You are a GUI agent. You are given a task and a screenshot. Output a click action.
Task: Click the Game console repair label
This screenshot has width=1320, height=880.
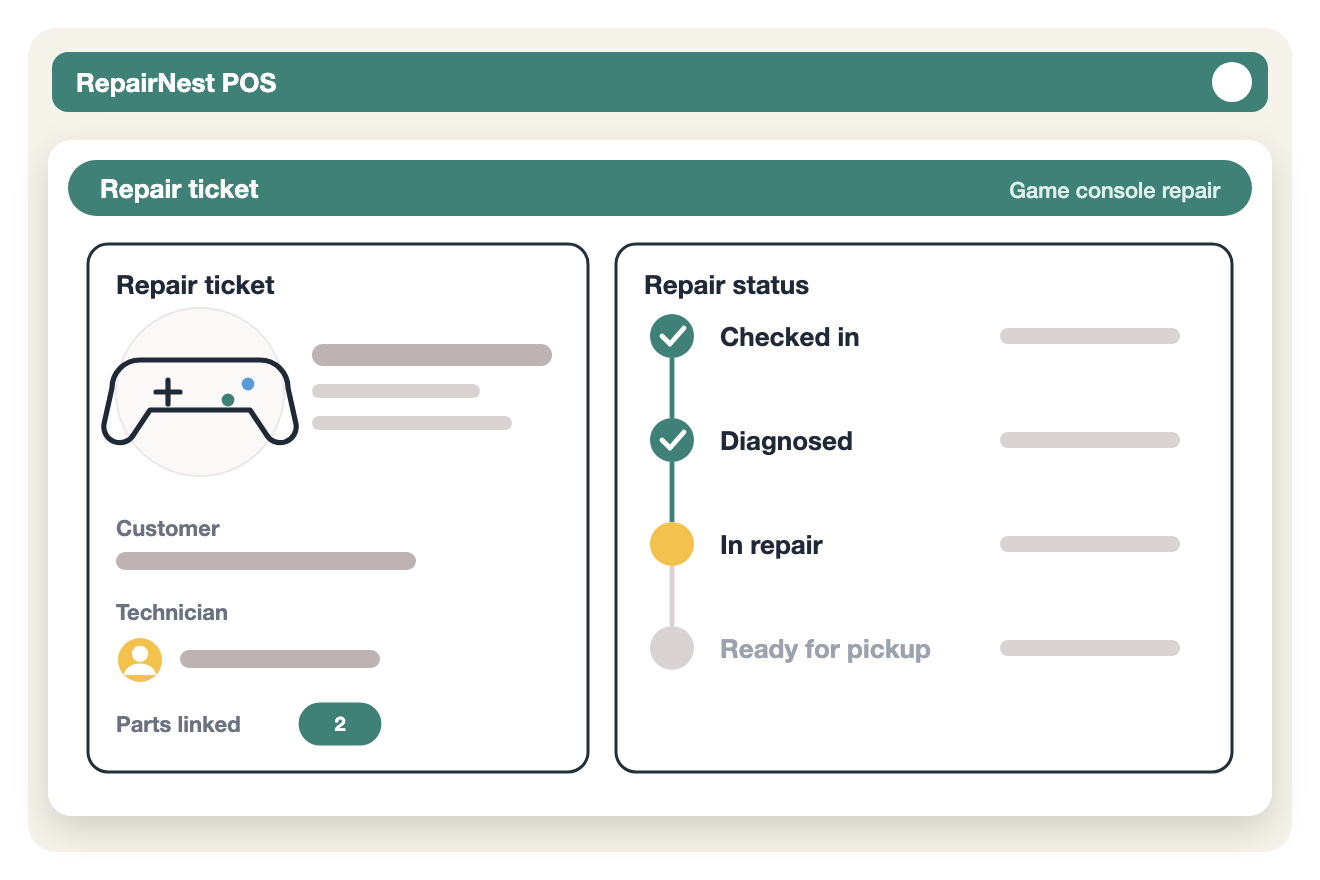1115,190
